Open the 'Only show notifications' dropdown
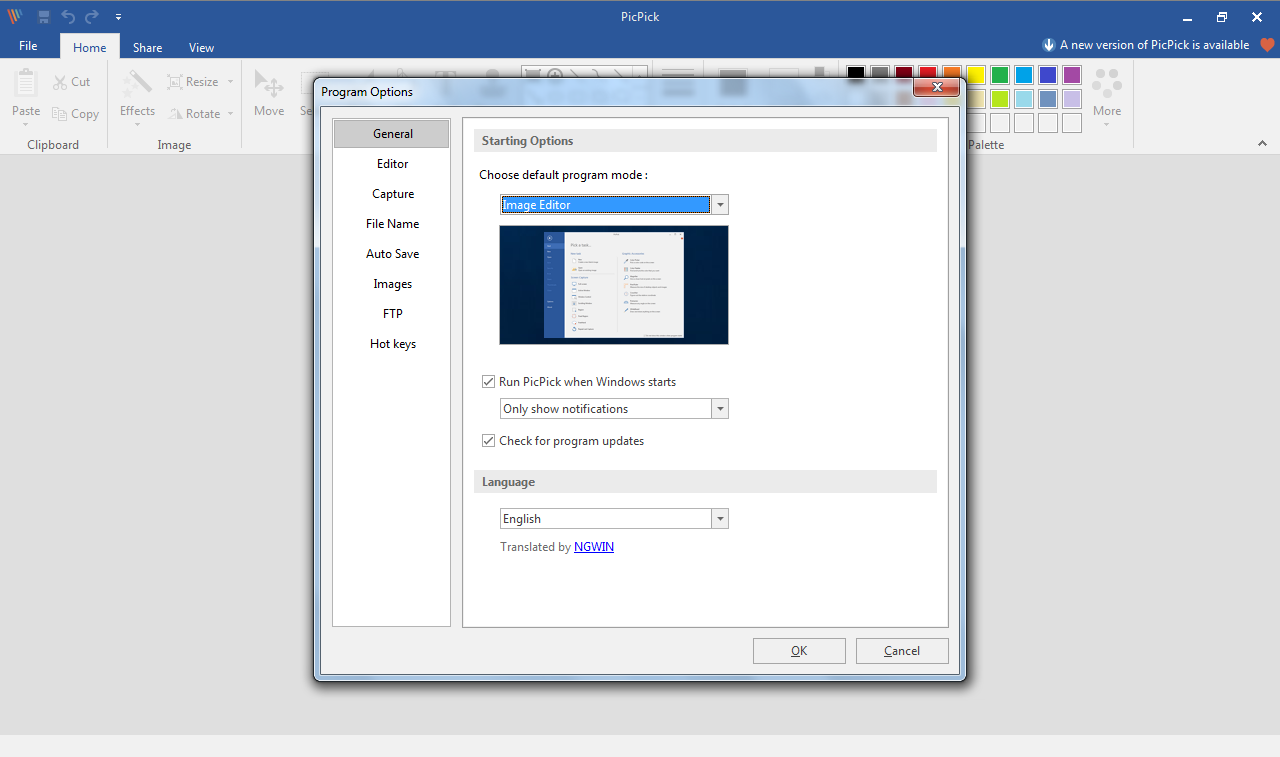 click(720, 409)
